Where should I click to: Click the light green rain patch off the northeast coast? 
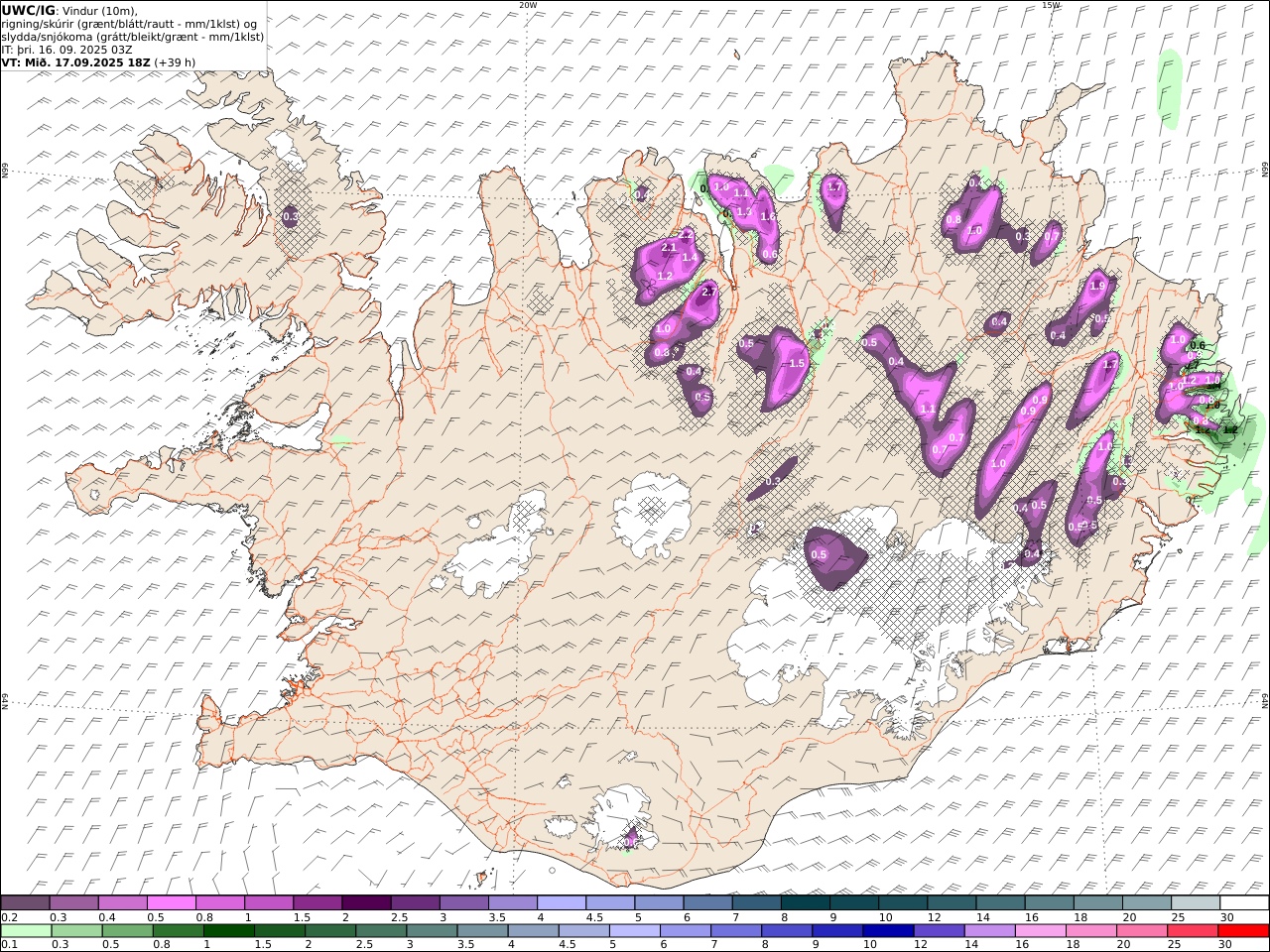pos(1171,89)
